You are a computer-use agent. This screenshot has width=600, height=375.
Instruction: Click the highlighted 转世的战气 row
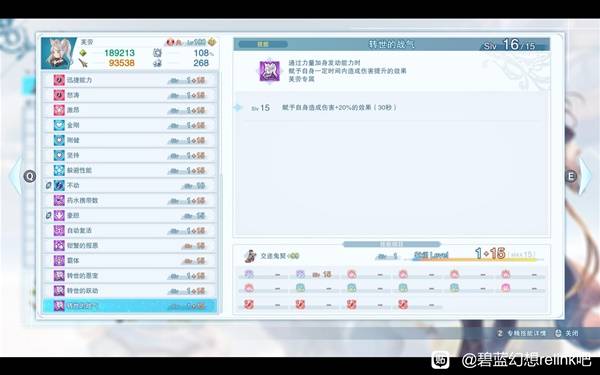(x=130, y=306)
